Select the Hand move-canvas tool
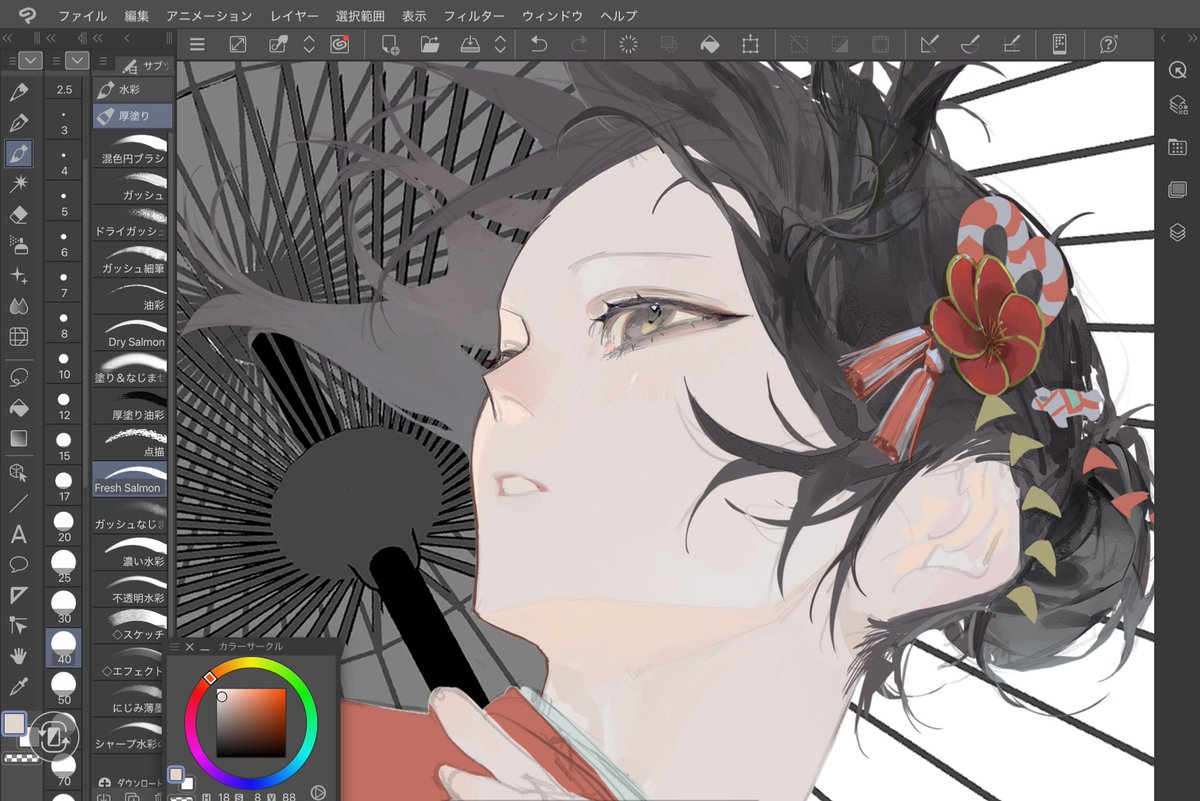1200x801 pixels. point(18,656)
